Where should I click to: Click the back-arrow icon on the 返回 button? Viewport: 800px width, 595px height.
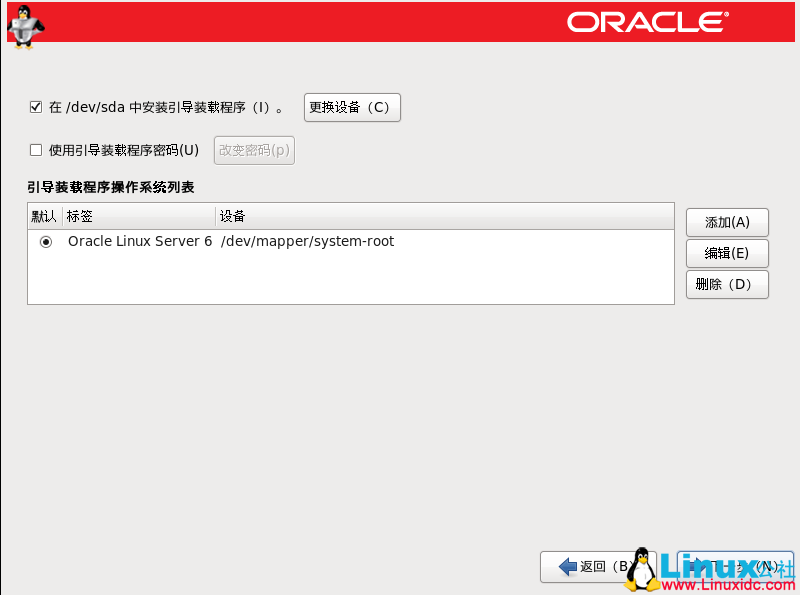pyautogui.click(x=565, y=566)
